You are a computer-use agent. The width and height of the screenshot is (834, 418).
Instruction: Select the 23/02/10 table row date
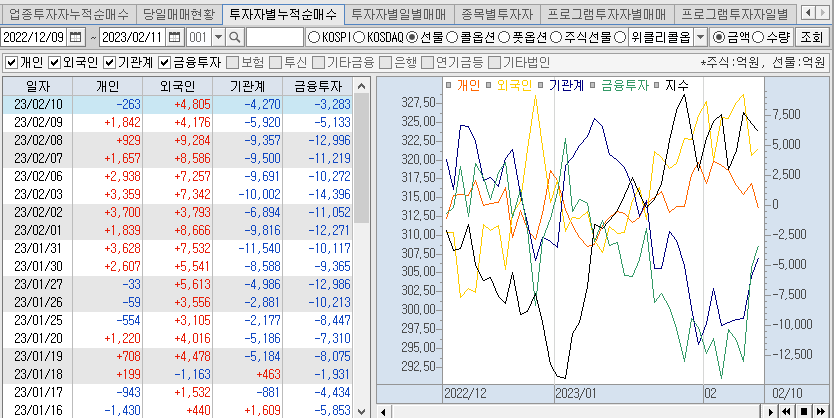(38, 104)
